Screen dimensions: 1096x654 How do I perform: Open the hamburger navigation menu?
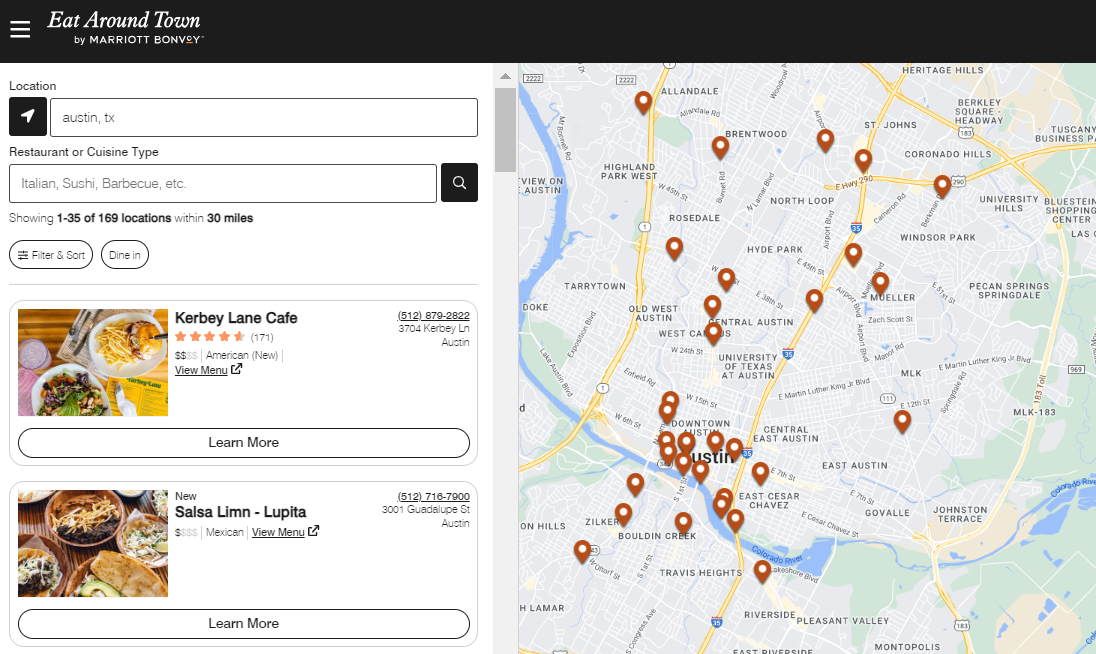tap(20, 28)
